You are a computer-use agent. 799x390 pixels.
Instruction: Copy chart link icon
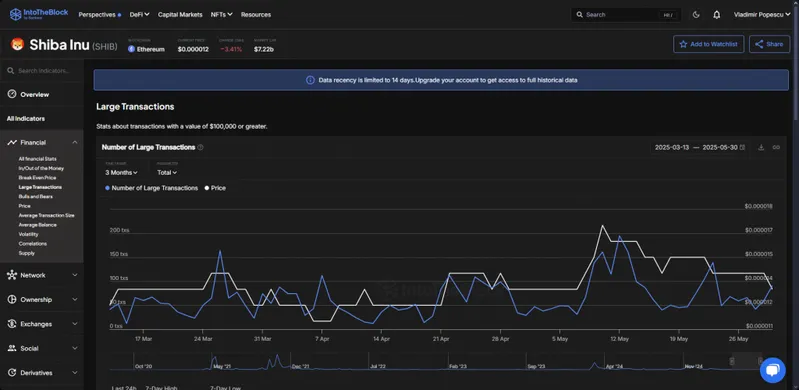coord(776,147)
